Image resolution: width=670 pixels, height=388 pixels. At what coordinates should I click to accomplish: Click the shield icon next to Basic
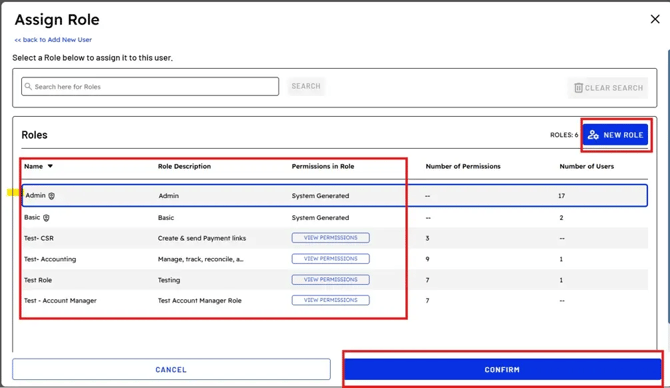[46, 218]
